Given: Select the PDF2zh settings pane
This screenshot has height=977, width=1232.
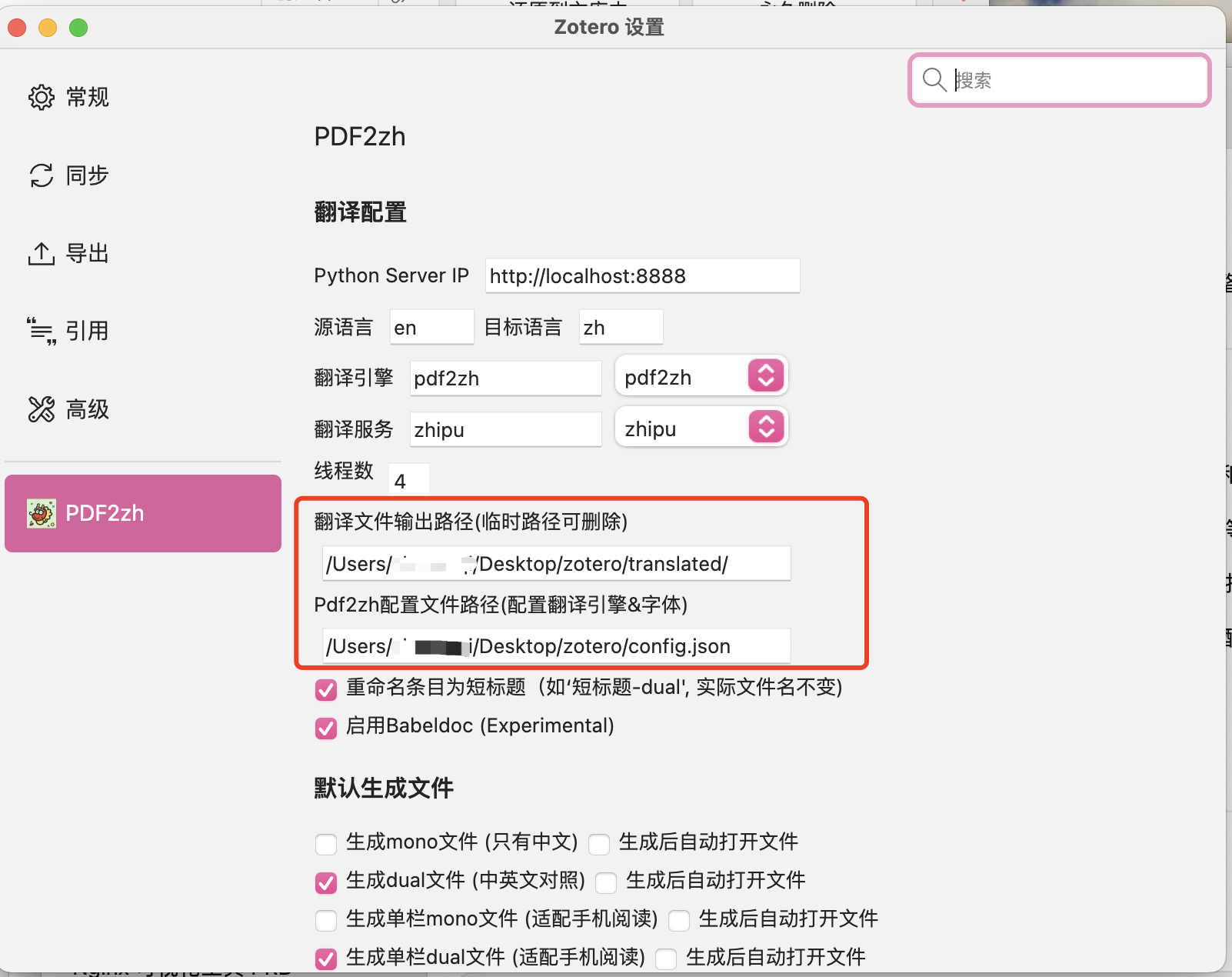Looking at the screenshot, I should point(143,513).
